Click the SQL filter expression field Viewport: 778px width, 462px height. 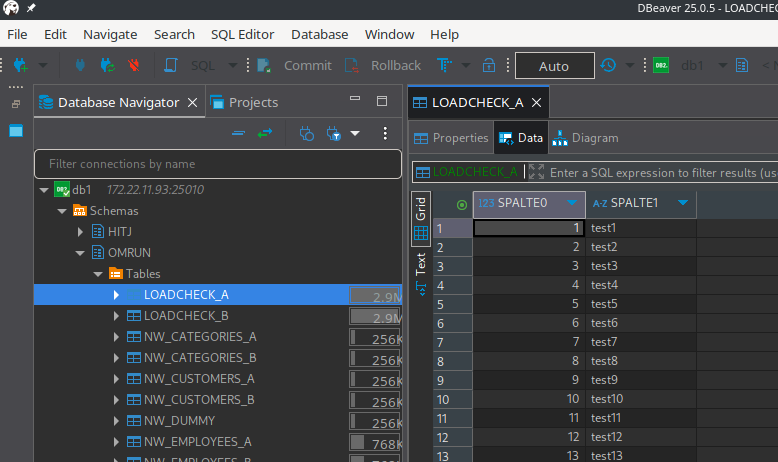coord(662,173)
